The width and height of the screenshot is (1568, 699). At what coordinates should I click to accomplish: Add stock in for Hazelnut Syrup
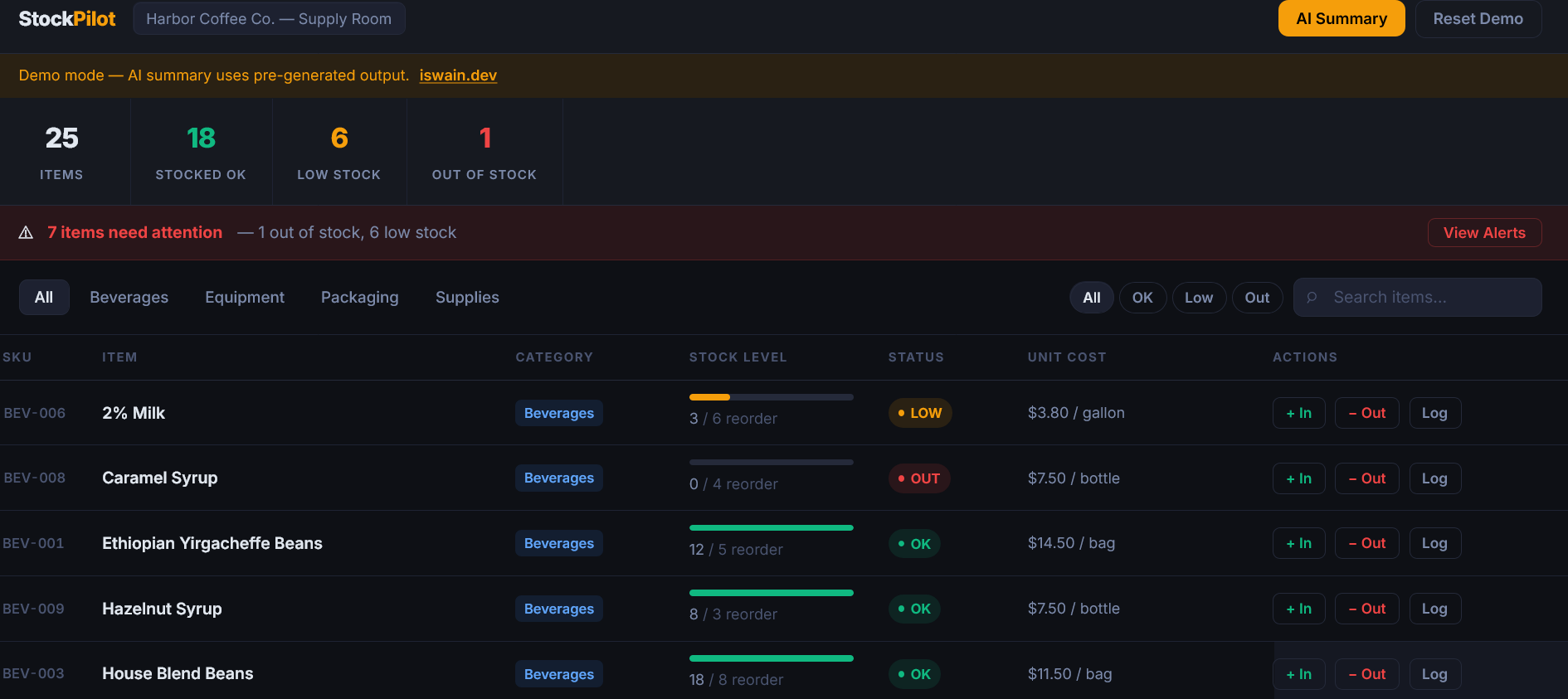tap(1298, 609)
